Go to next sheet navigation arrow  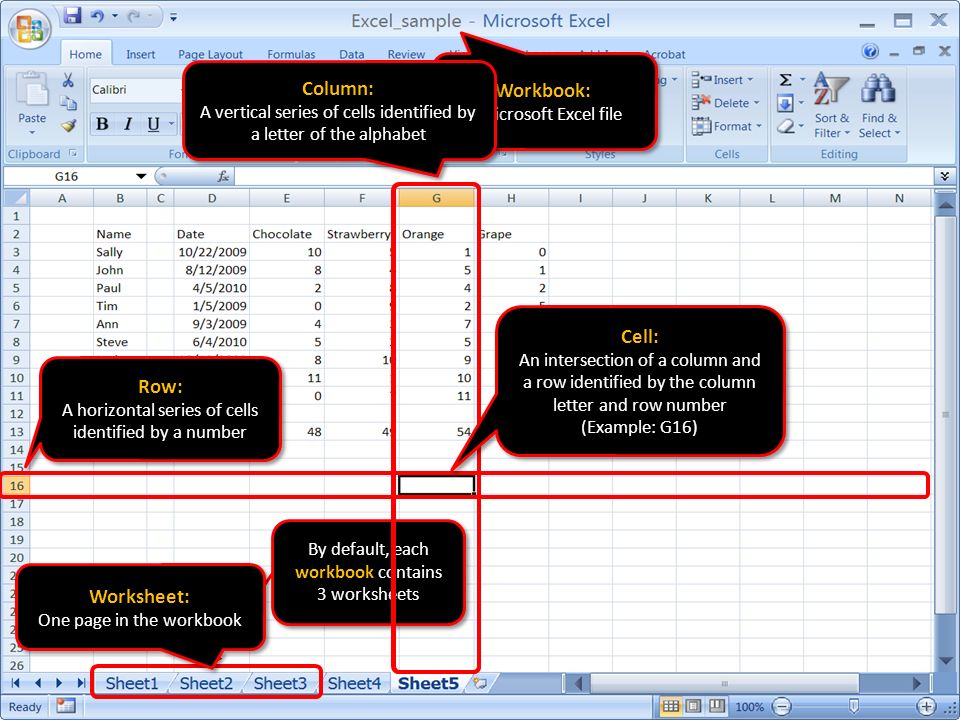point(59,683)
